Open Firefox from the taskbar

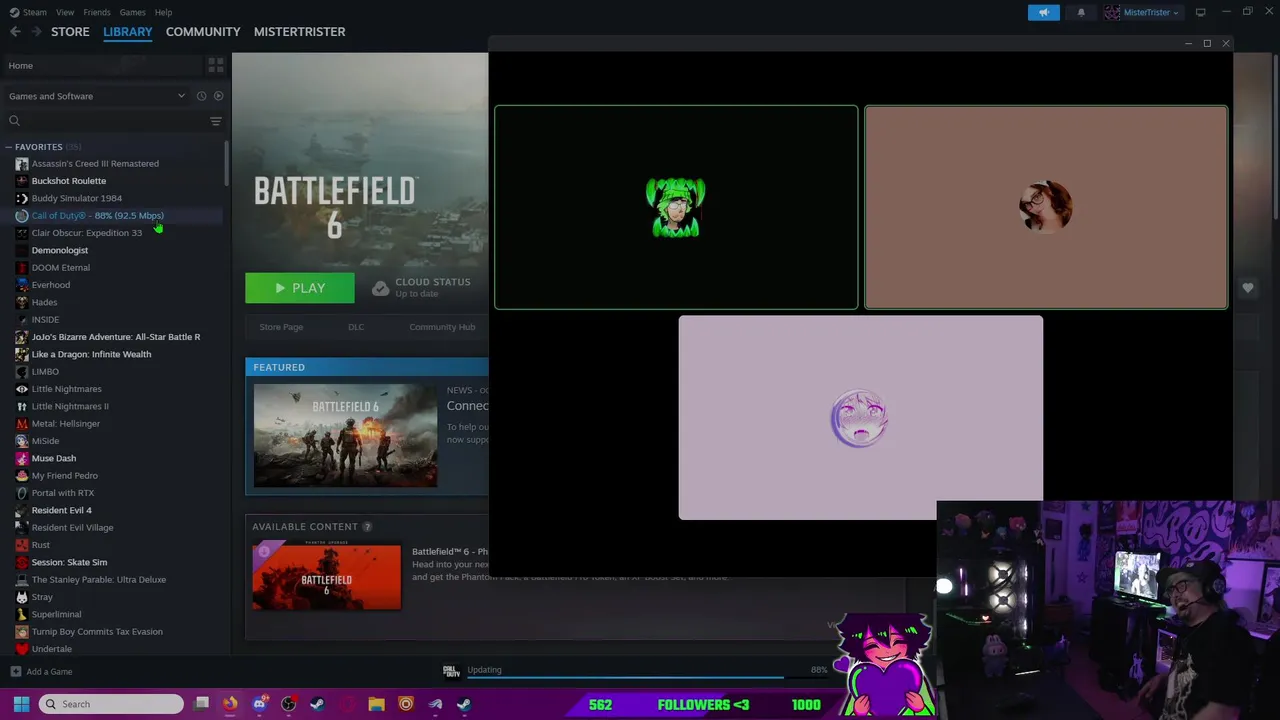tap(230, 704)
